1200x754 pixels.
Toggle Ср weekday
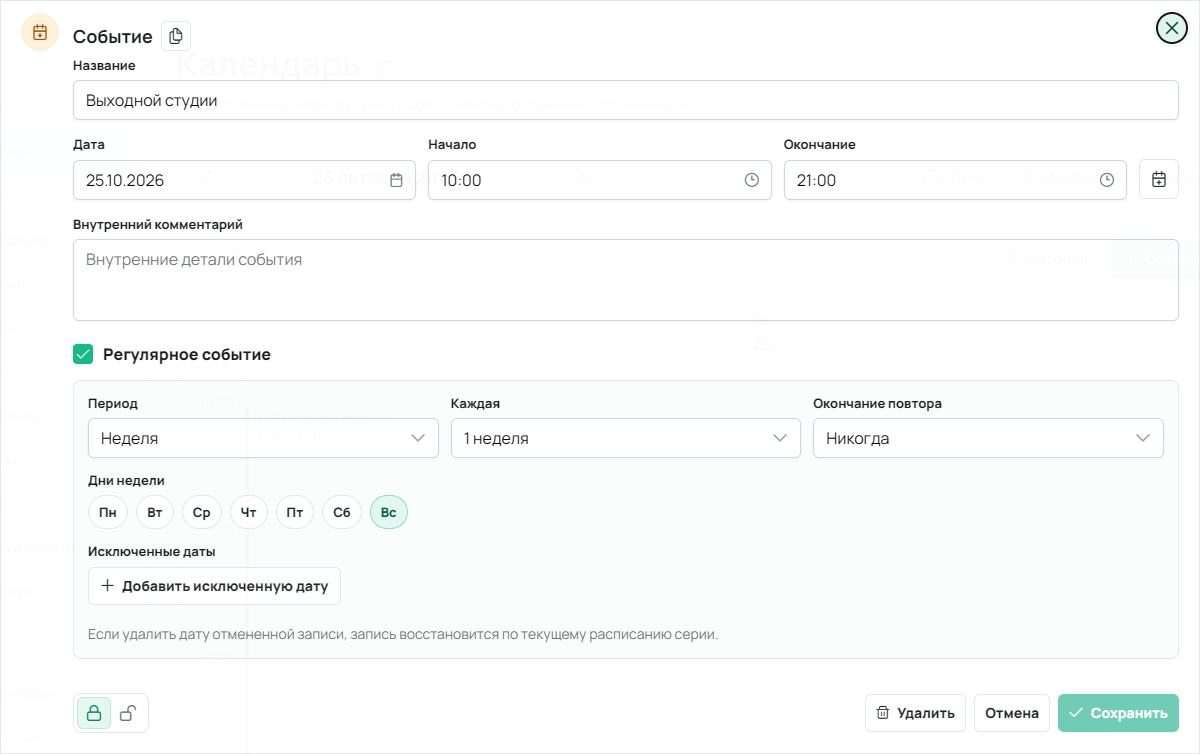202,513
